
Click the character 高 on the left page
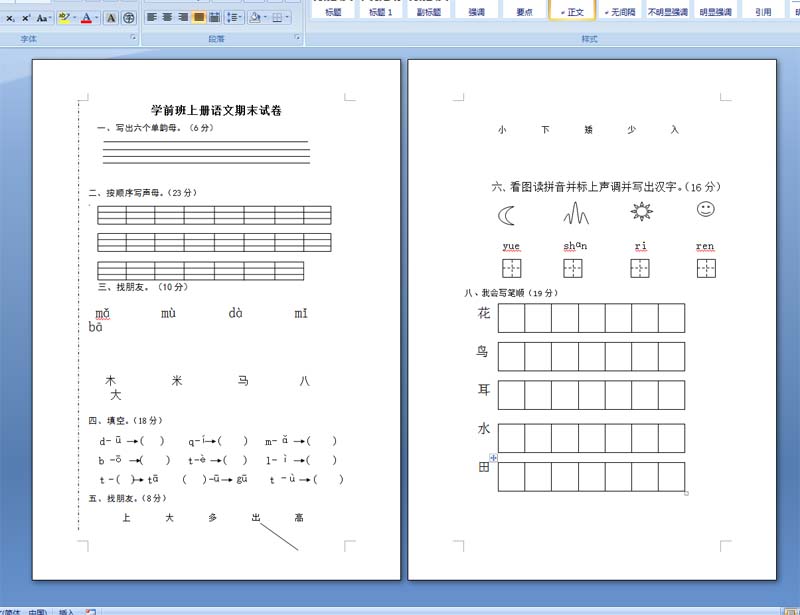299,518
